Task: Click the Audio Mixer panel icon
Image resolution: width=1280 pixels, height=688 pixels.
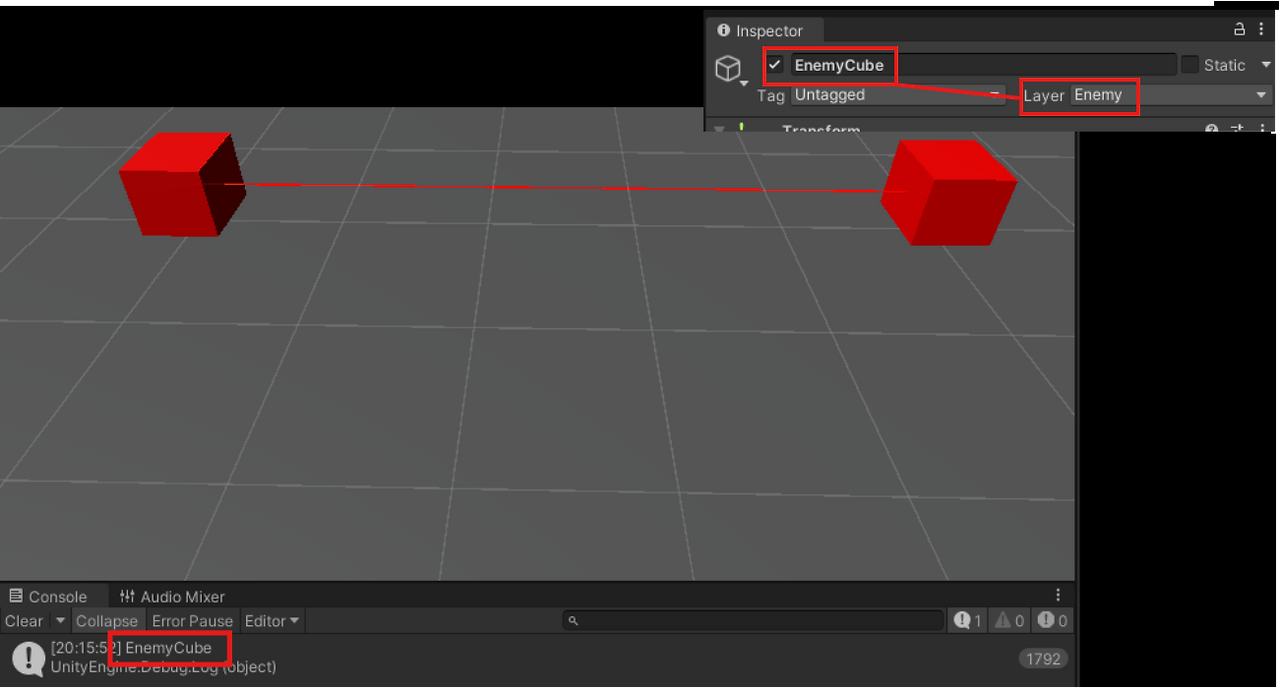Action: pyautogui.click(x=128, y=596)
